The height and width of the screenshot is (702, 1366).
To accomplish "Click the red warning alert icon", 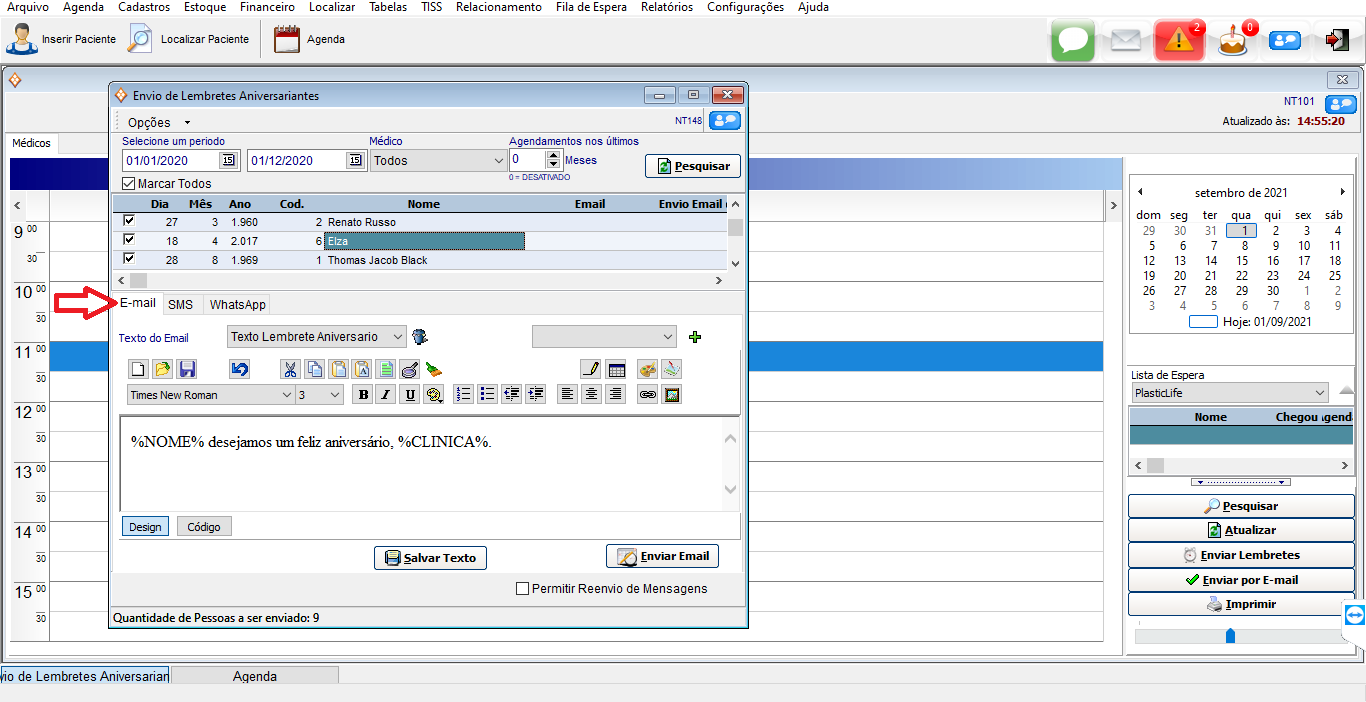I will click(x=1179, y=41).
